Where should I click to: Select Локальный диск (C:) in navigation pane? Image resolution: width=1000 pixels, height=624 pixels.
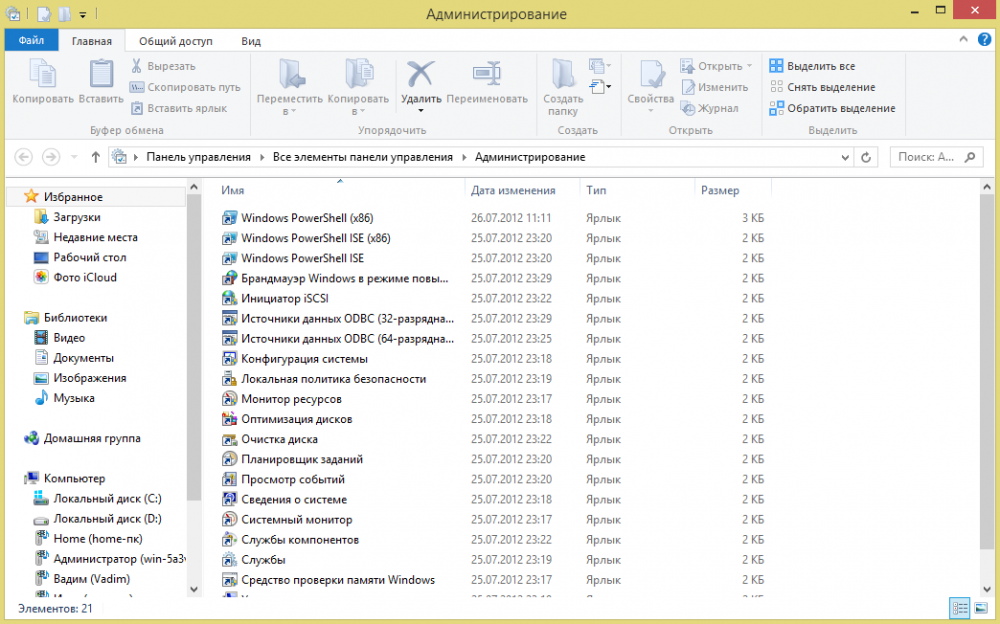[x=107, y=499]
